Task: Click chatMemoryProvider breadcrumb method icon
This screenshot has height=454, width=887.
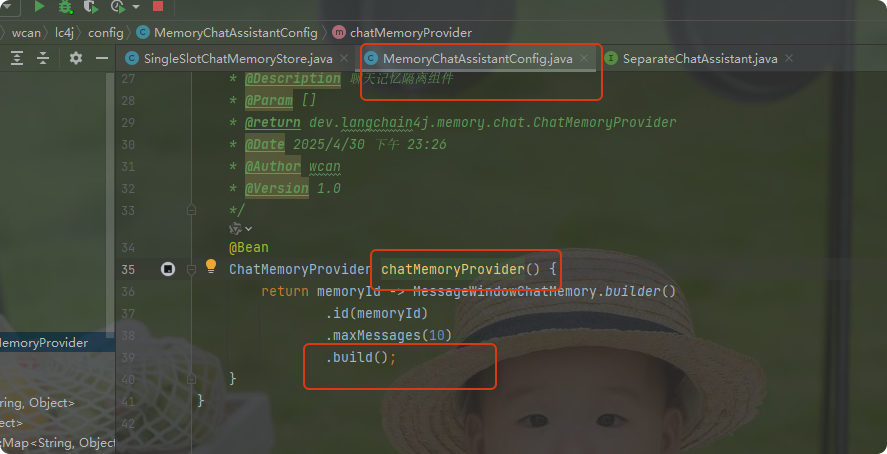Action: point(339,33)
